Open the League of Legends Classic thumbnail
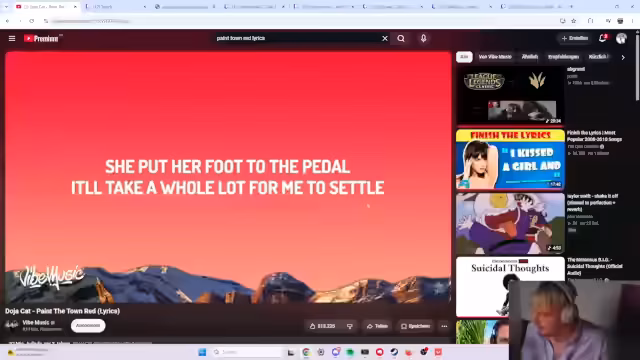 click(510, 95)
